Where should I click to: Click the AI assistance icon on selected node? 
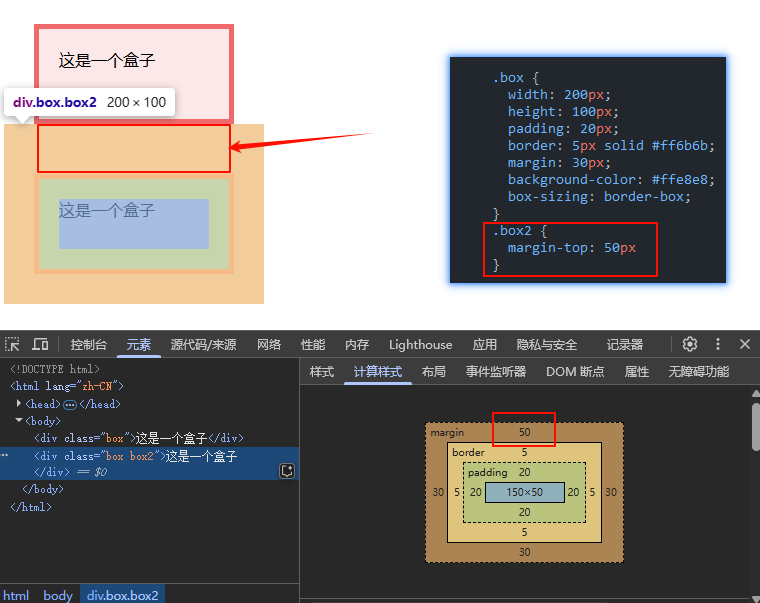tap(287, 471)
